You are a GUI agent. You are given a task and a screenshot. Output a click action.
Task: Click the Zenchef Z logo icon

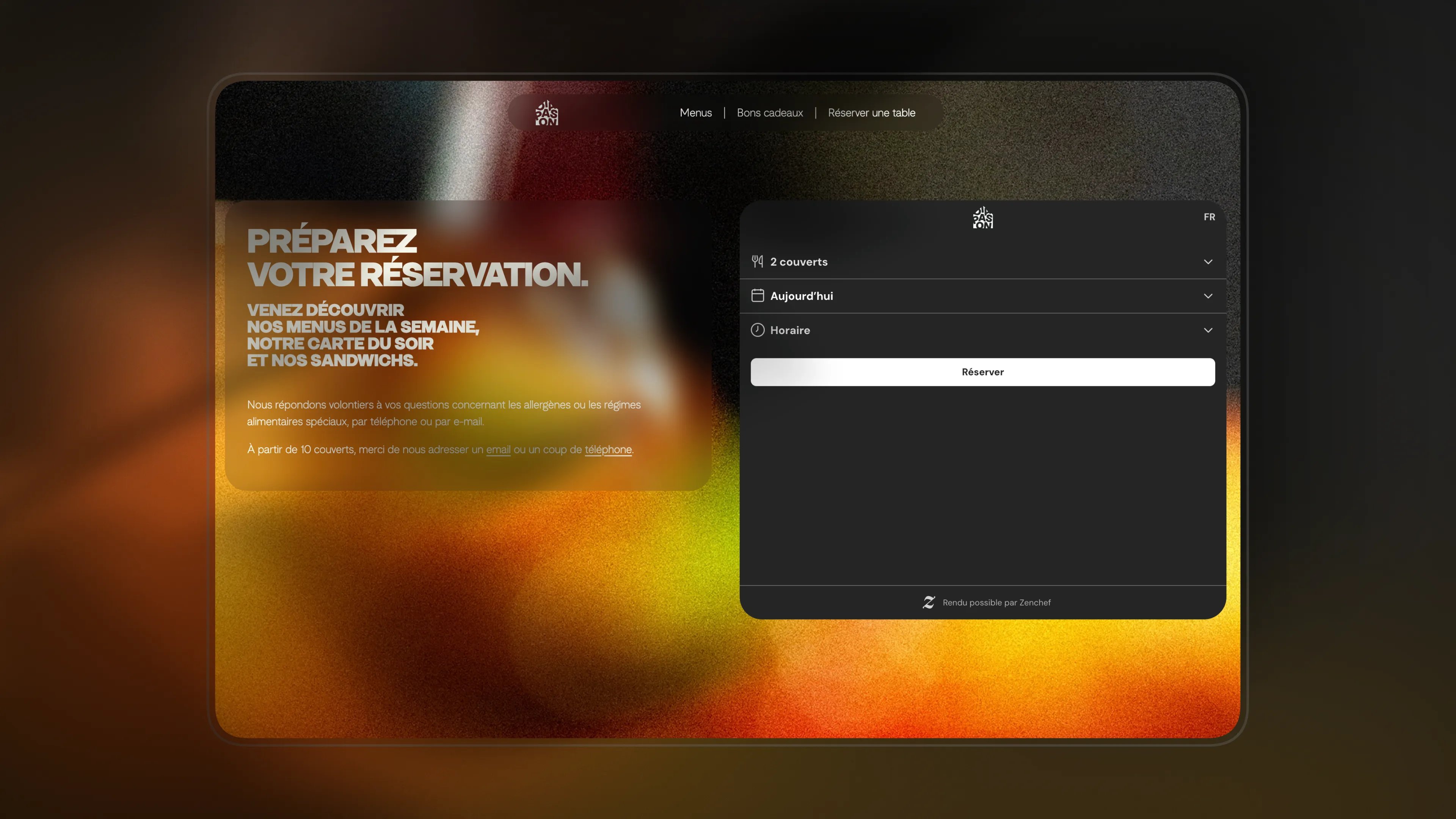[x=929, y=602]
